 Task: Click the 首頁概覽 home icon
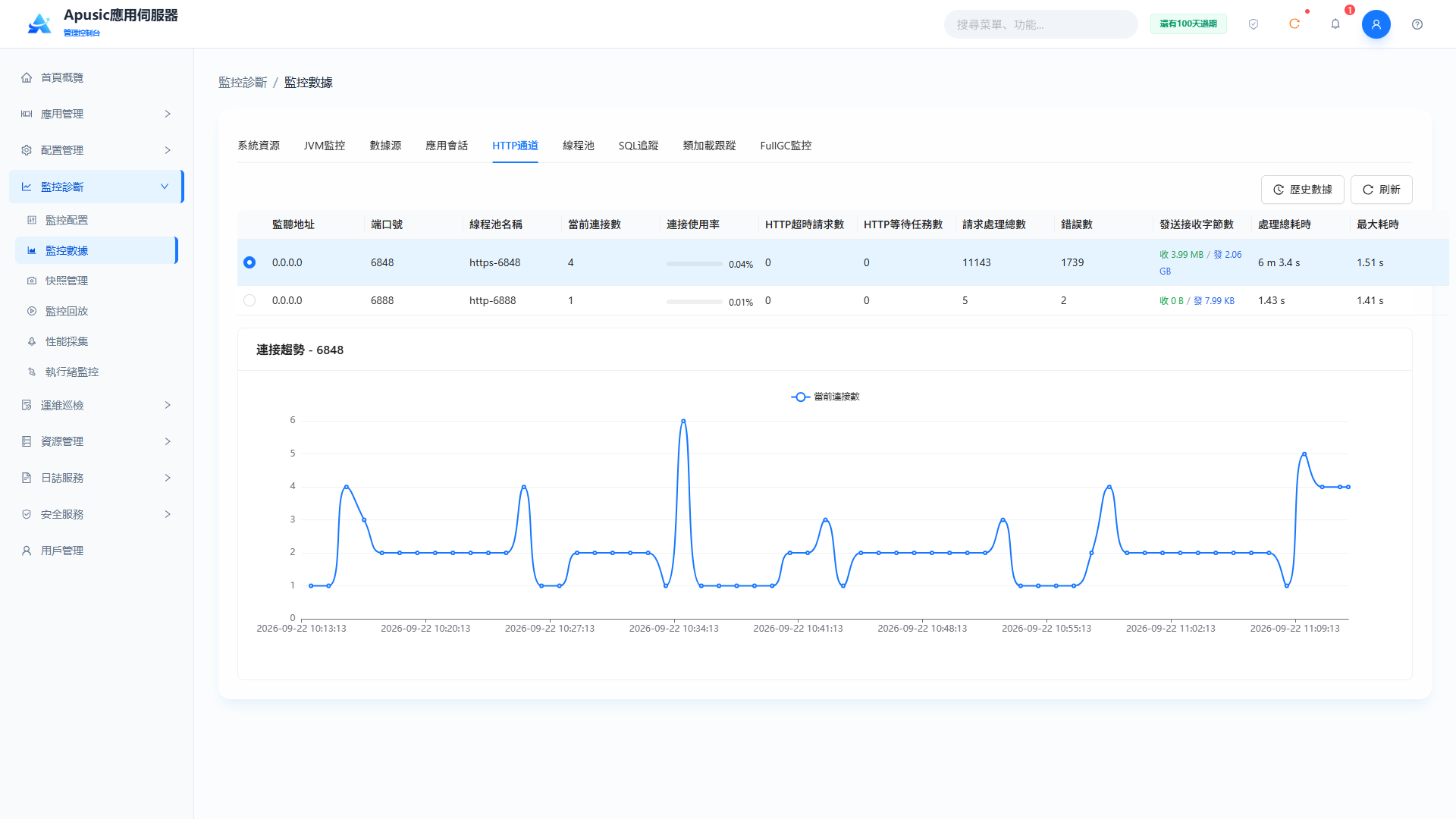pos(27,77)
